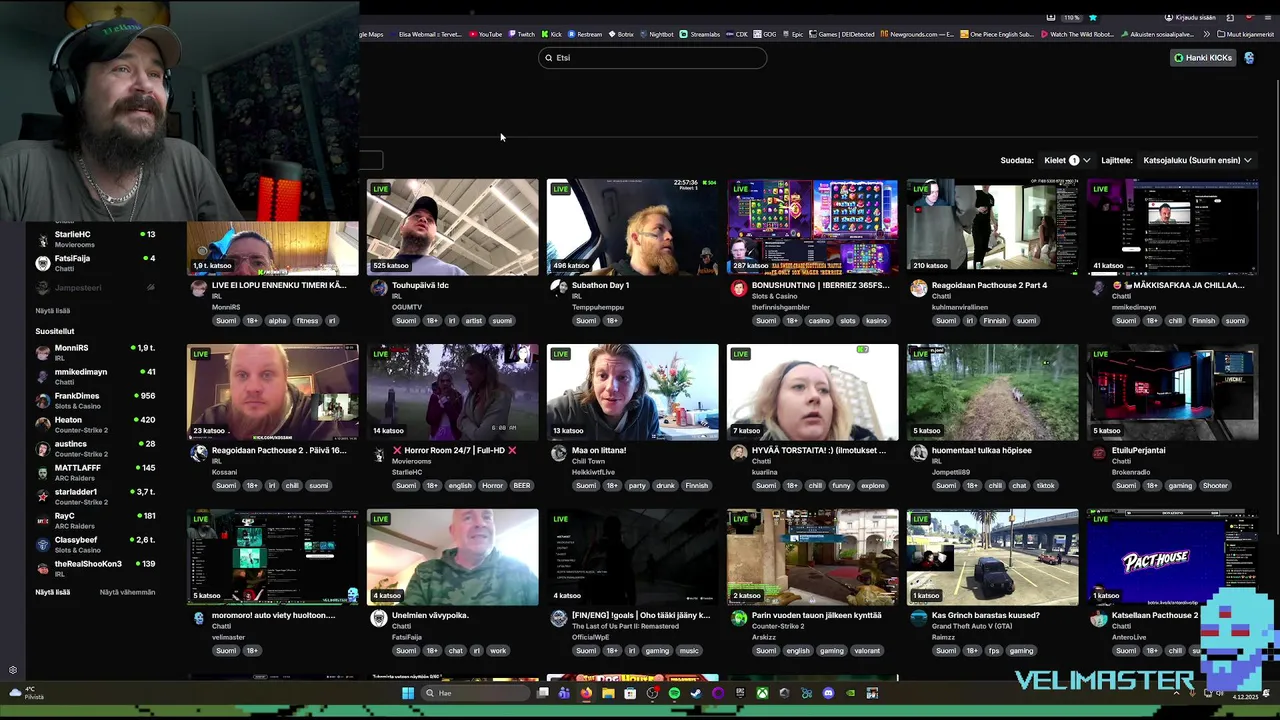Open Windows Start menu
This screenshot has height=720, width=1280.
(408, 693)
